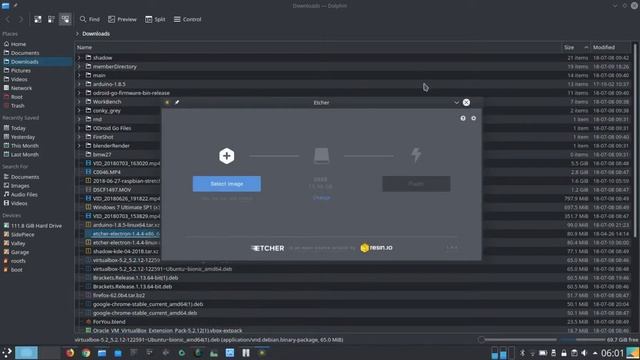Expand the memberDirectory folder row

click(80, 67)
